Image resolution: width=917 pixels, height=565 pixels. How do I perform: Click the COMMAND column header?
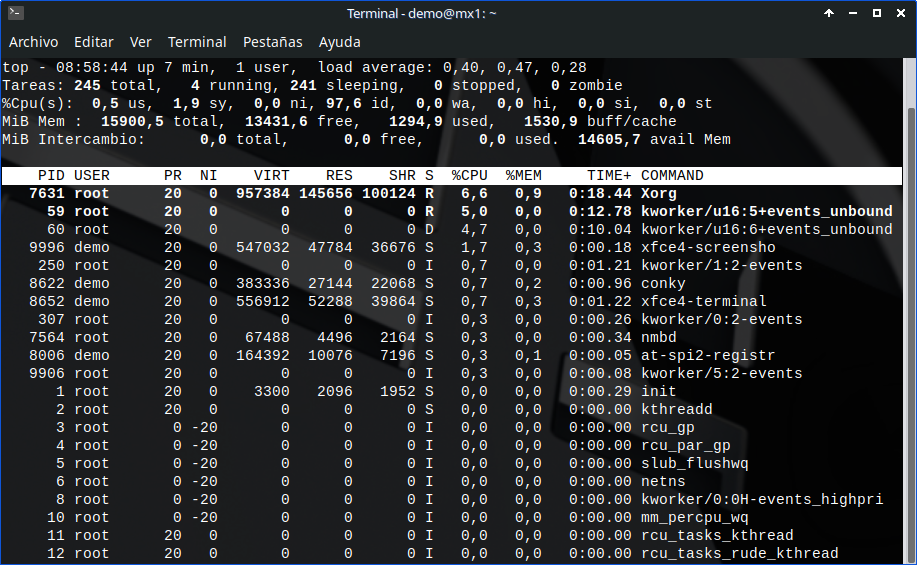672,175
